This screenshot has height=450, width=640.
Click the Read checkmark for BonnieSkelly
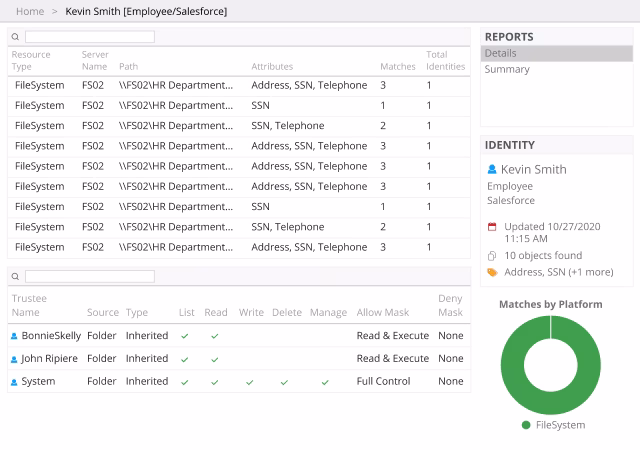tap(215, 336)
